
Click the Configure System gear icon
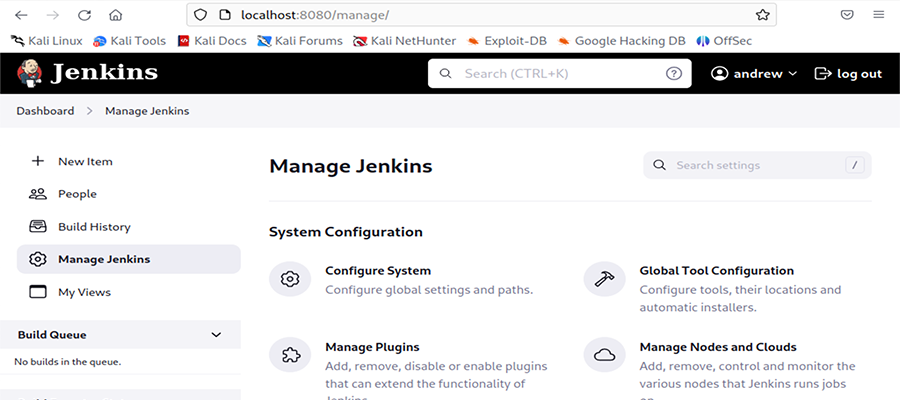tap(290, 279)
